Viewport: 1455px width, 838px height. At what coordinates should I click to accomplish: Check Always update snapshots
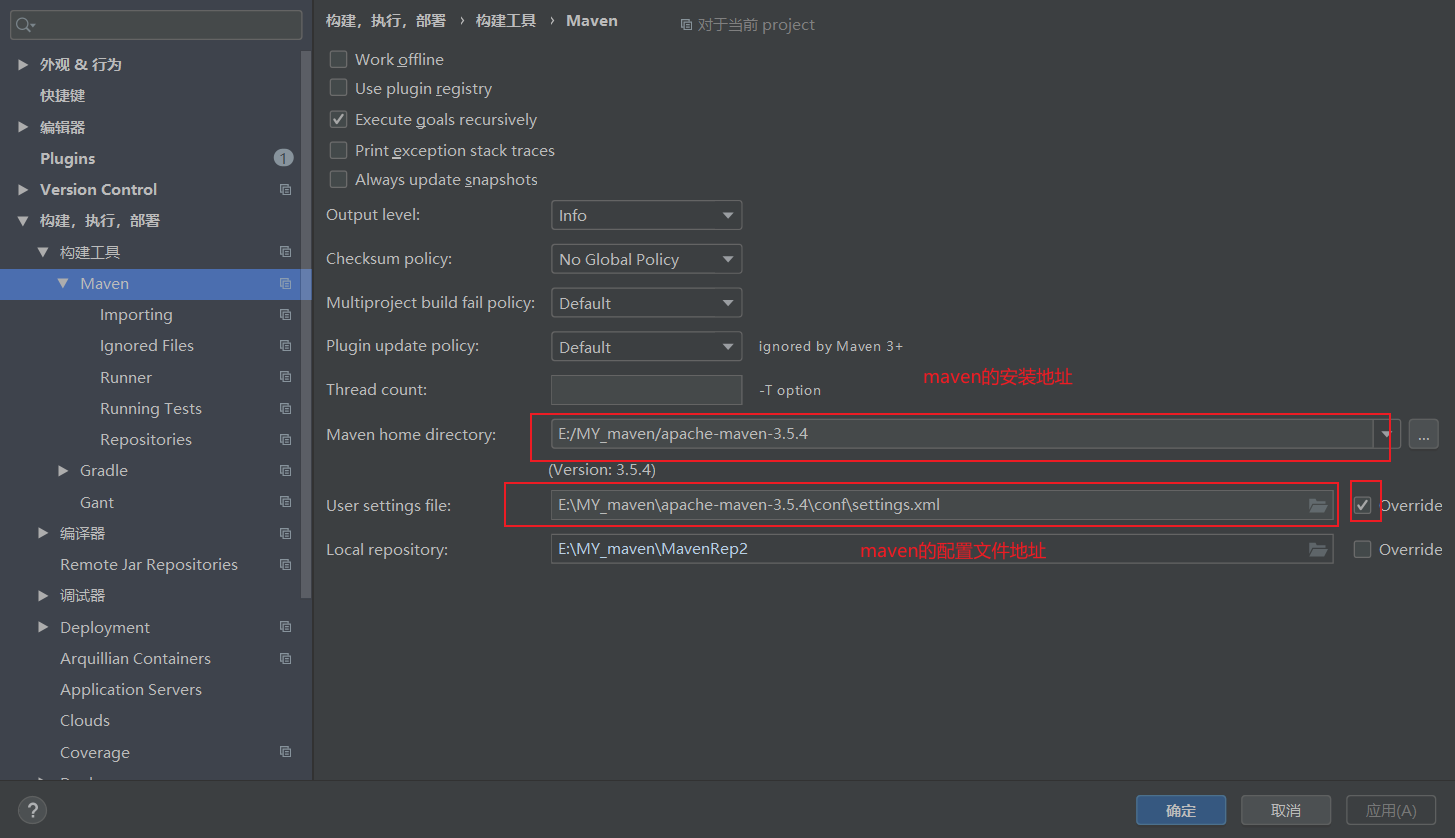pos(338,180)
